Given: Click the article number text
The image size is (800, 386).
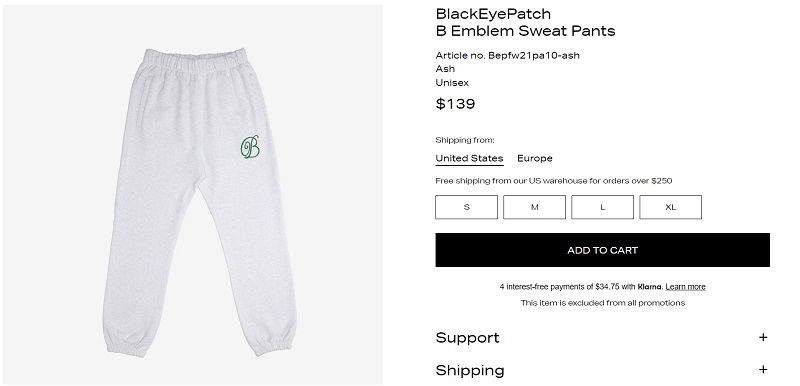Looking at the screenshot, I should (x=508, y=55).
